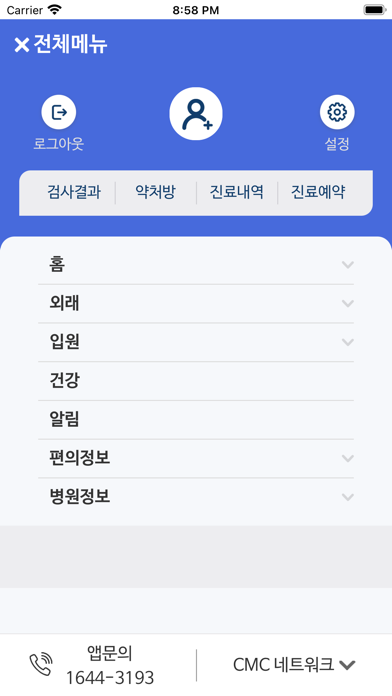Check the battery icon in status bar
392x696 pixels.
tap(375, 10)
